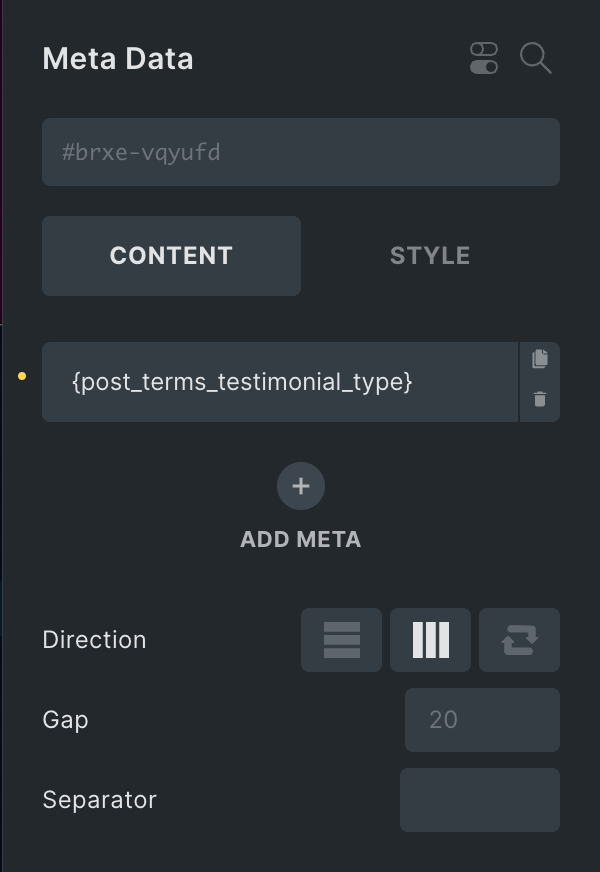This screenshot has height=872, width=600.
Task: Click the Gap value field
Action: click(482, 720)
